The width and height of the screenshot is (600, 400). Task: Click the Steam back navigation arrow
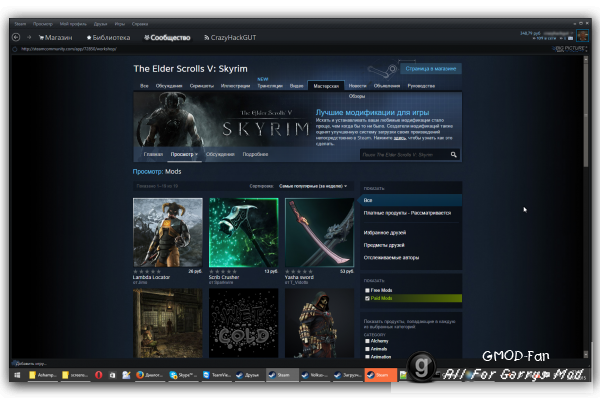click(x=16, y=37)
